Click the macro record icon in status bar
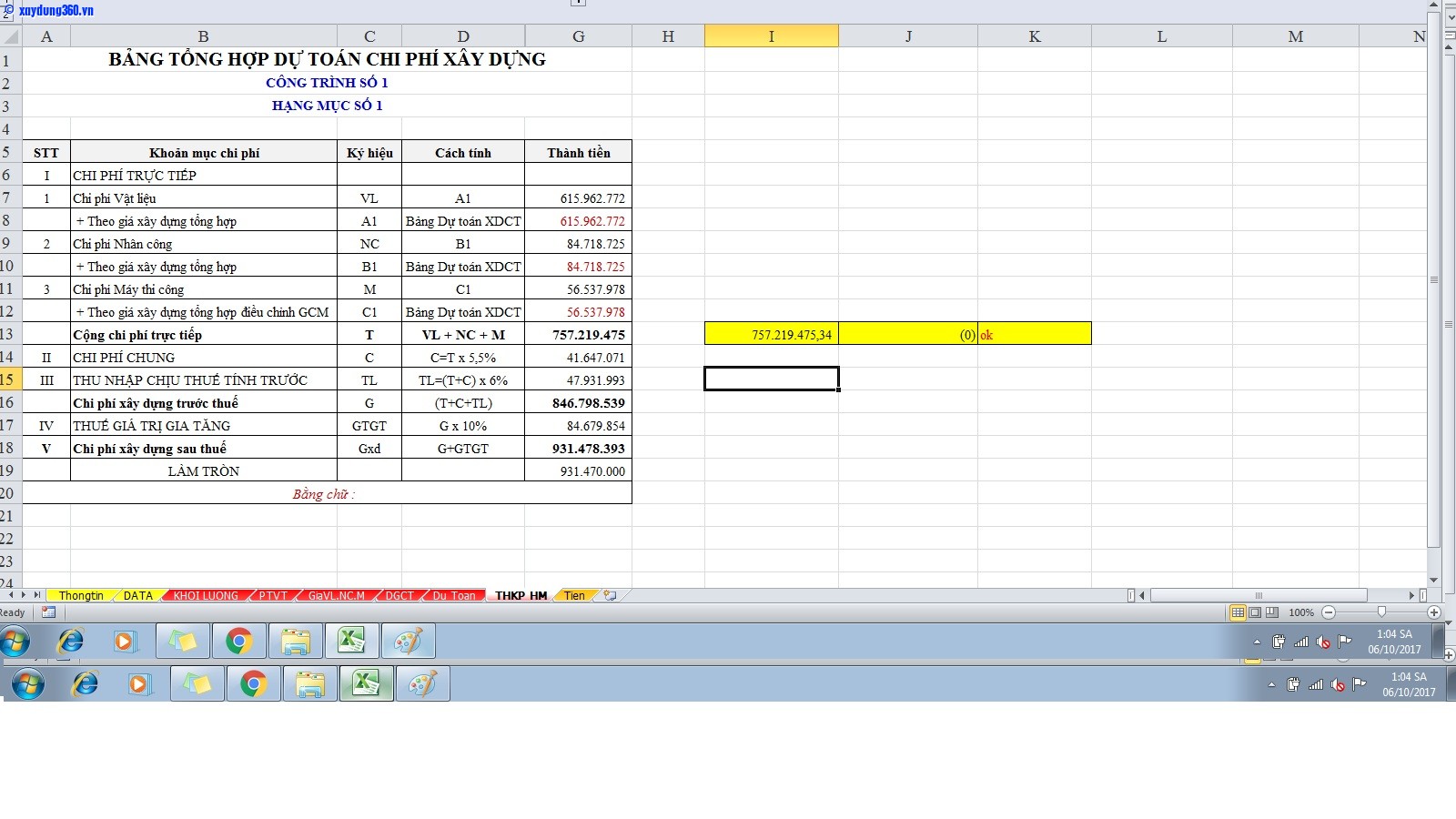Screen dimensions: 1456x819 coord(49,612)
